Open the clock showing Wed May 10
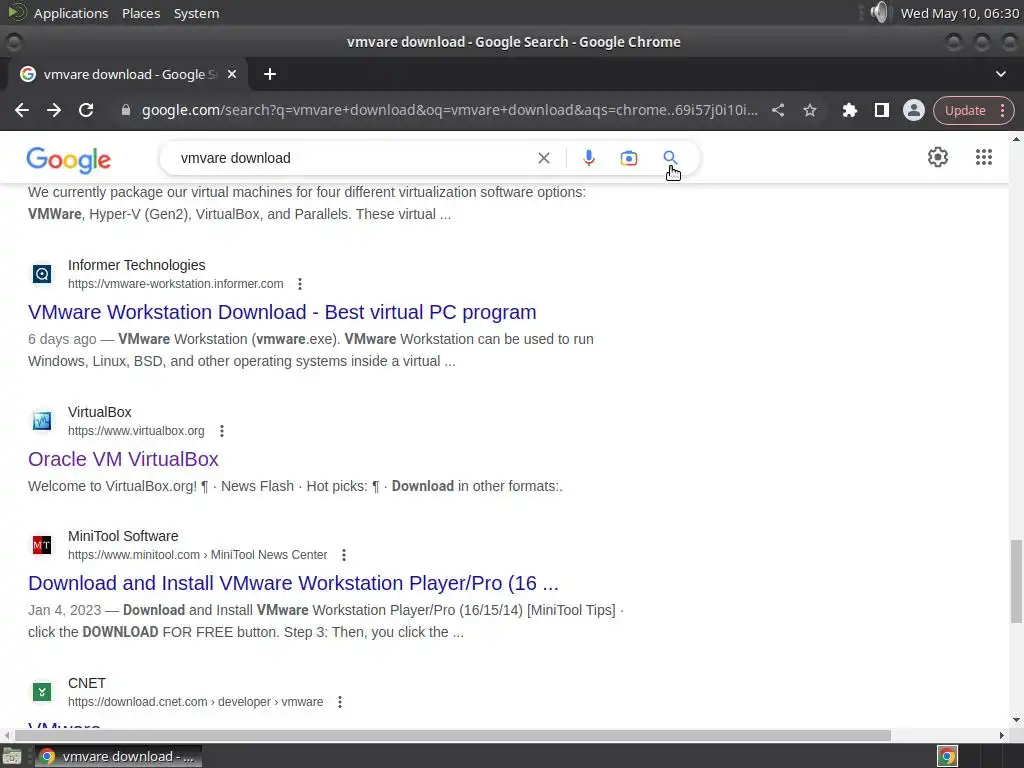This screenshot has height=768, width=1024. click(959, 13)
